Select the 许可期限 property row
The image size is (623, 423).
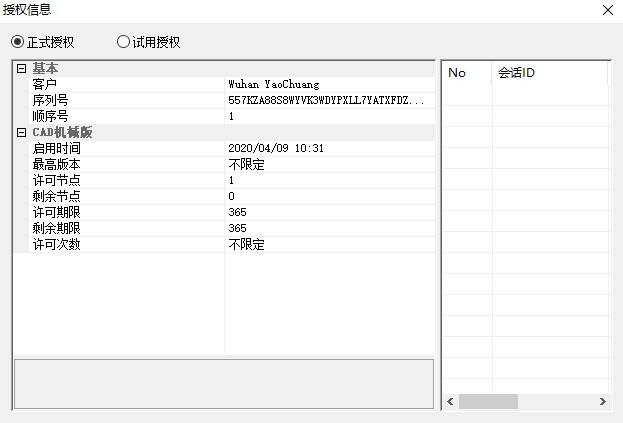point(56,212)
